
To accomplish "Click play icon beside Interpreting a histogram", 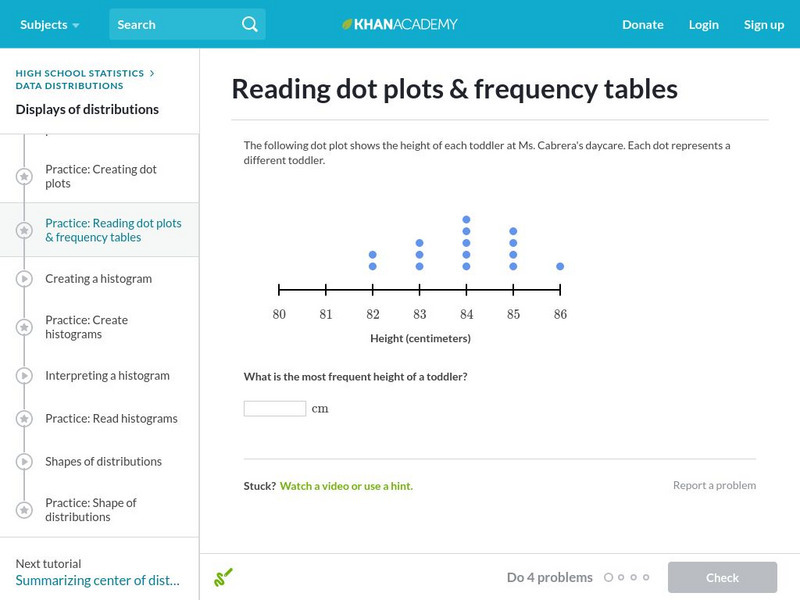I will tap(24, 376).
